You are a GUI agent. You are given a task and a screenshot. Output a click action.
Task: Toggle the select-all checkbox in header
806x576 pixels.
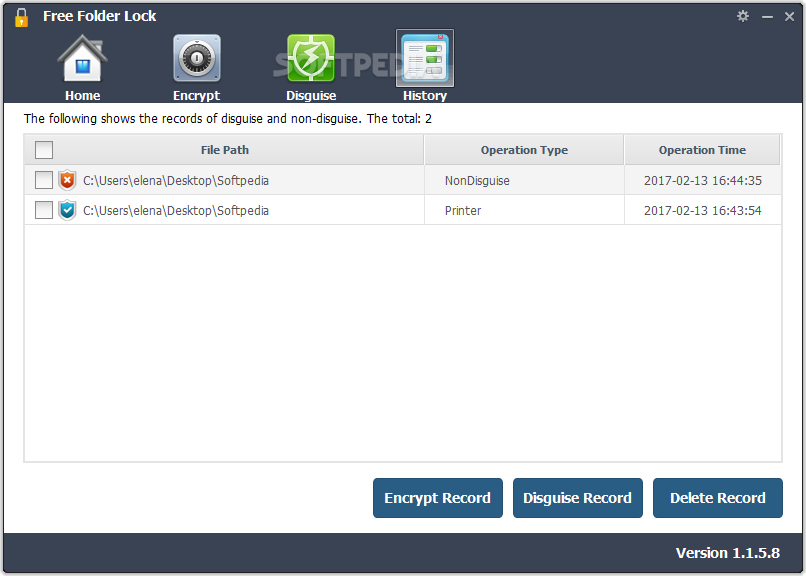click(x=44, y=150)
